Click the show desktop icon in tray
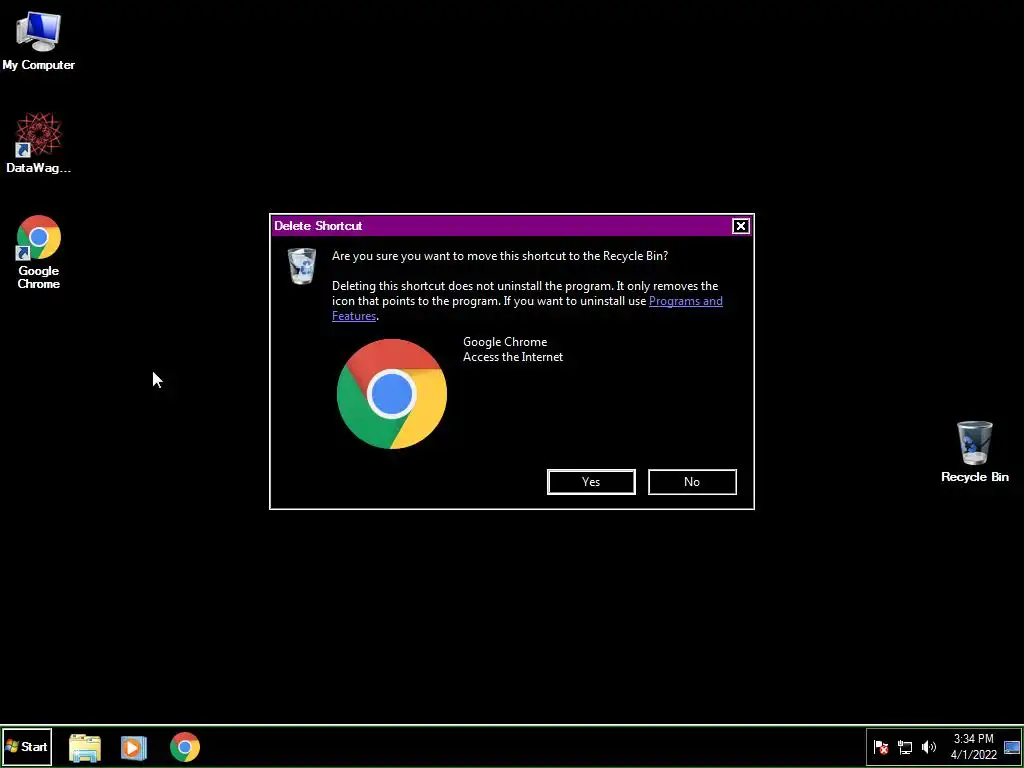The width and height of the screenshot is (1024, 768). (x=1012, y=747)
